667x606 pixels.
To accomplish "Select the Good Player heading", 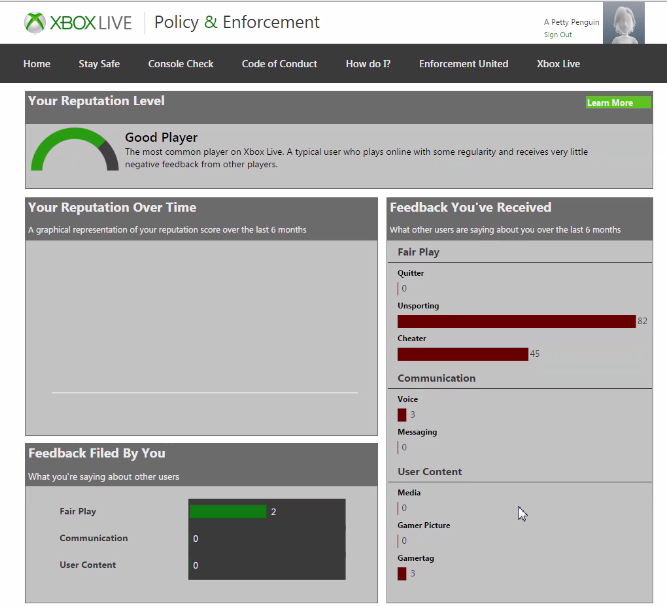I will (161, 137).
